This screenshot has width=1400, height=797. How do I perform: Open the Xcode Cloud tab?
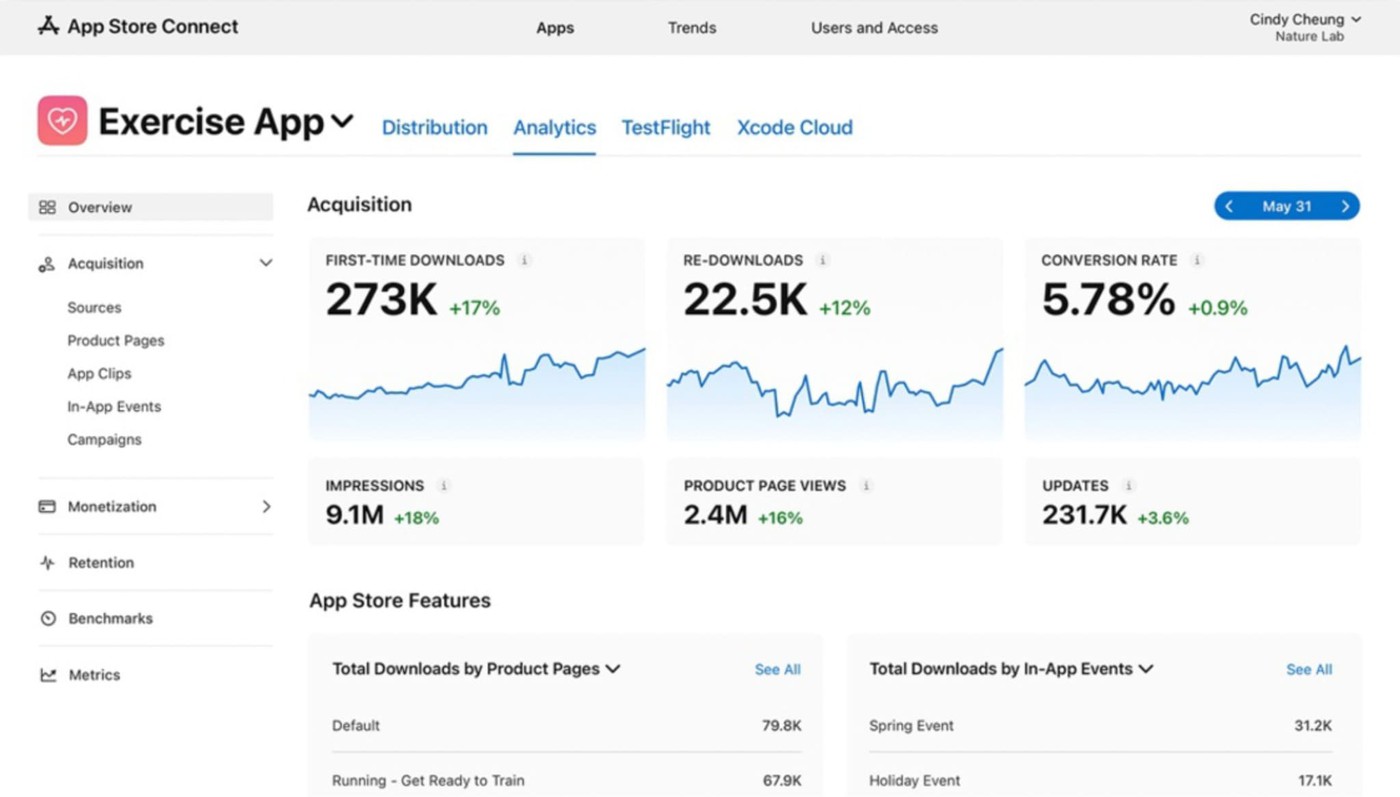[x=795, y=128]
